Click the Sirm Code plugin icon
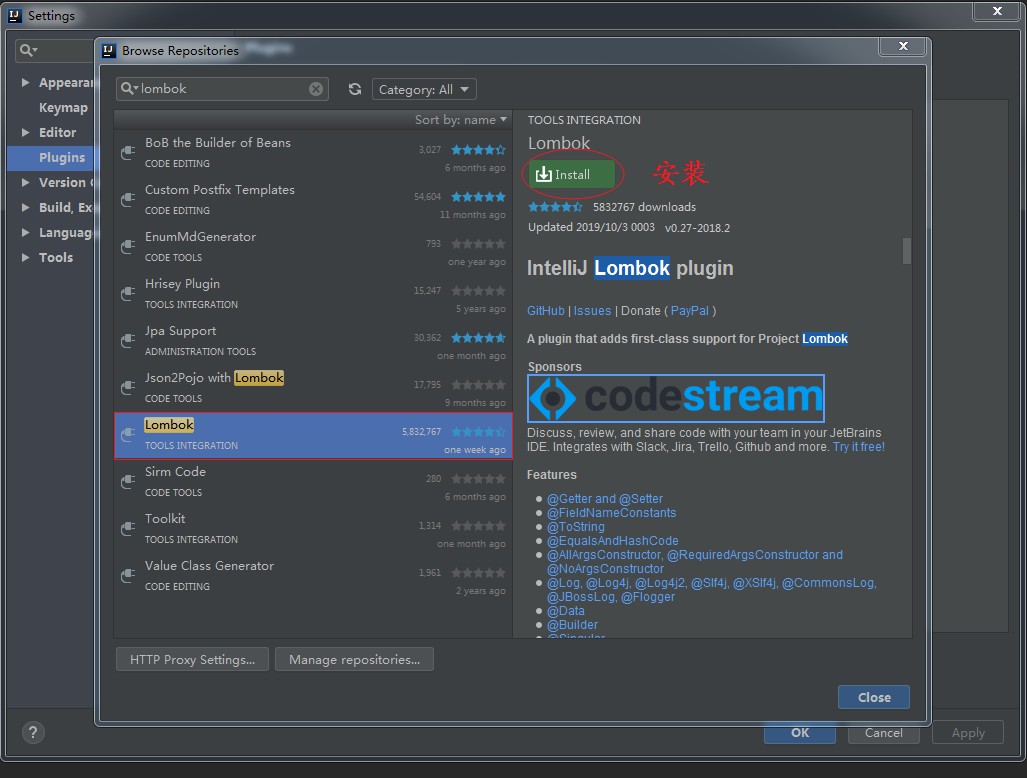Viewport: 1027px width, 778px height. click(x=128, y=482)
